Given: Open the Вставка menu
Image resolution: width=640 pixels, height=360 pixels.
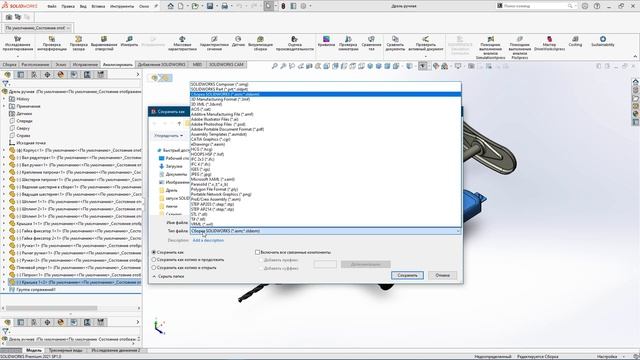Looking at the screenshot, I should 98,7.
